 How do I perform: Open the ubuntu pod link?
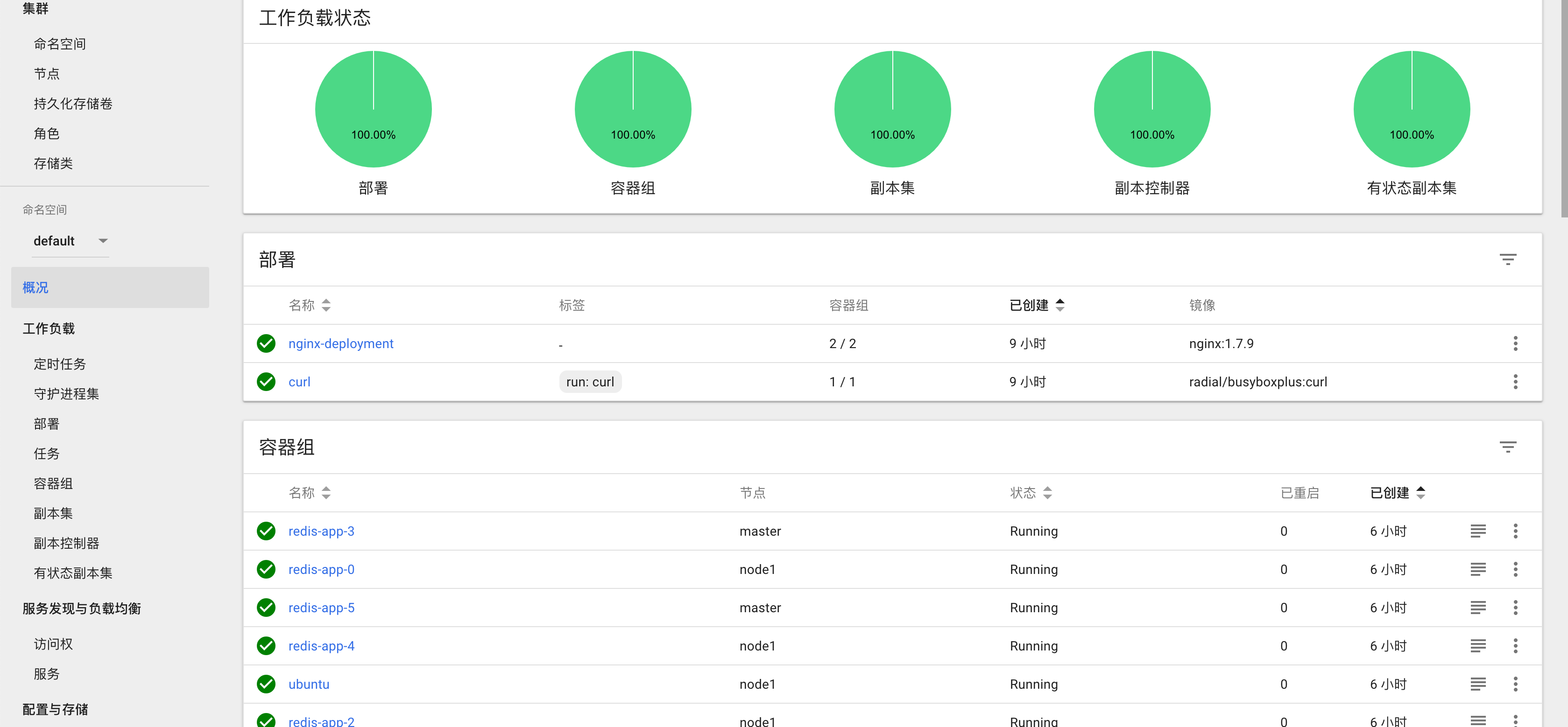[x=309, y=684]
